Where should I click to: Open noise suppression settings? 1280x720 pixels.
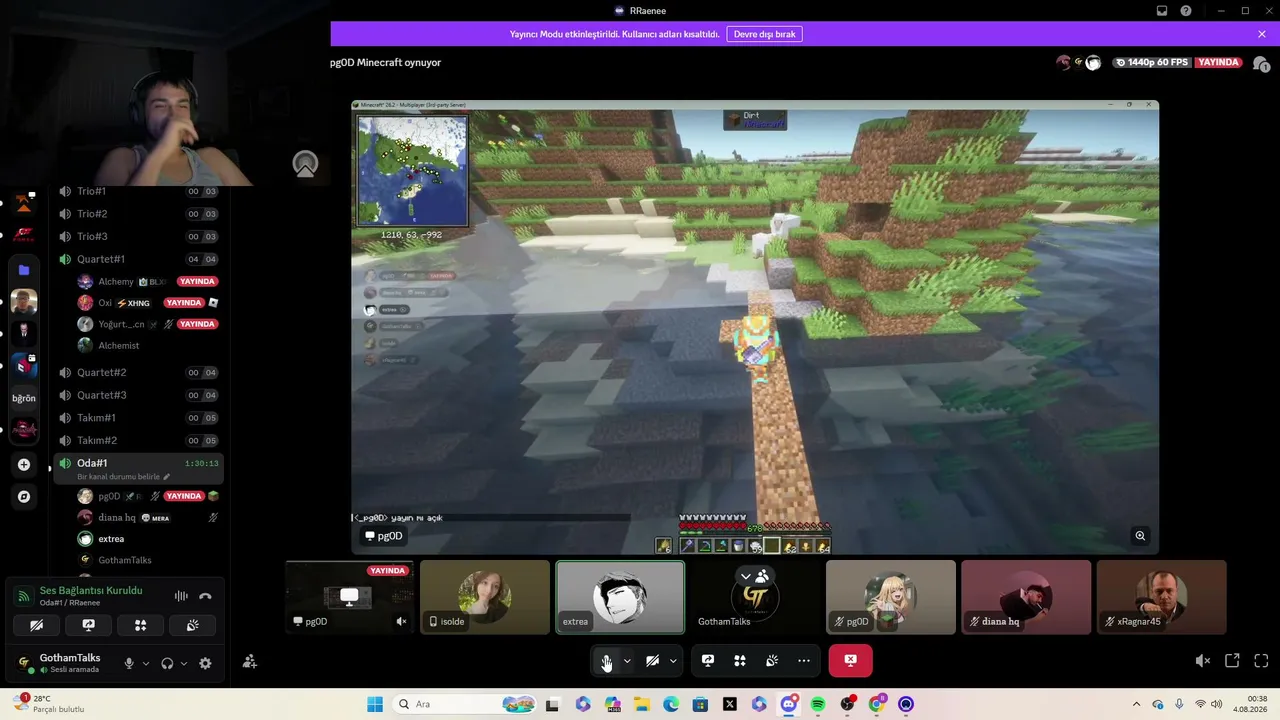click(x=181, y=596)
